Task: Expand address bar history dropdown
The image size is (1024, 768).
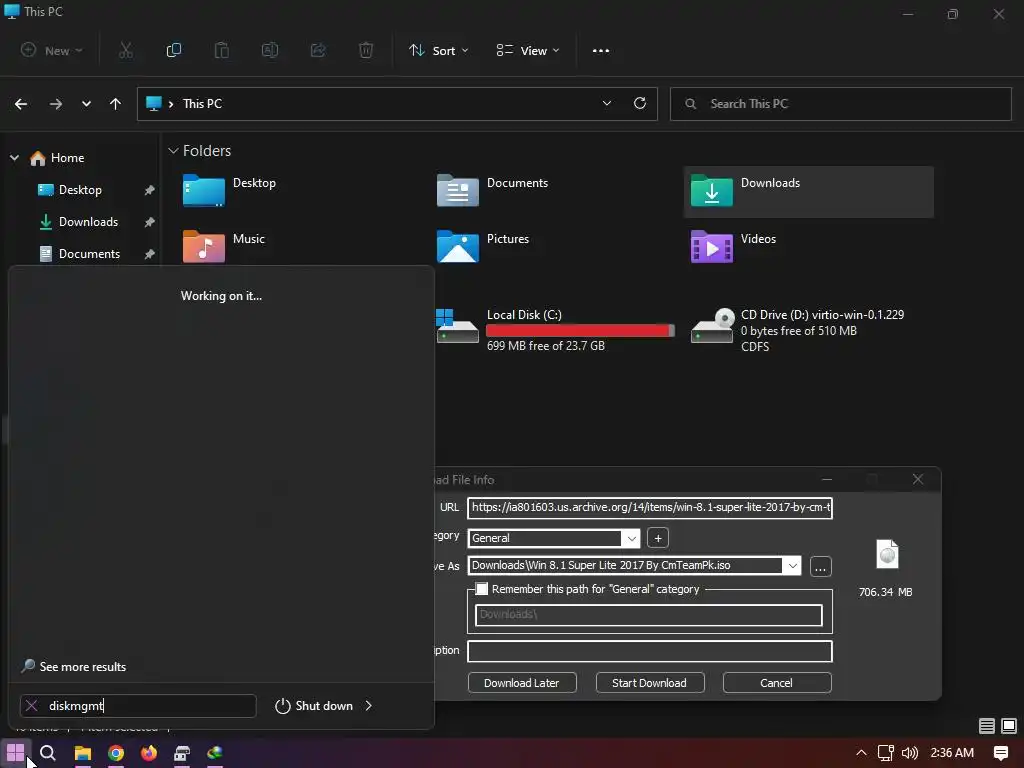Action: [607, 103]
